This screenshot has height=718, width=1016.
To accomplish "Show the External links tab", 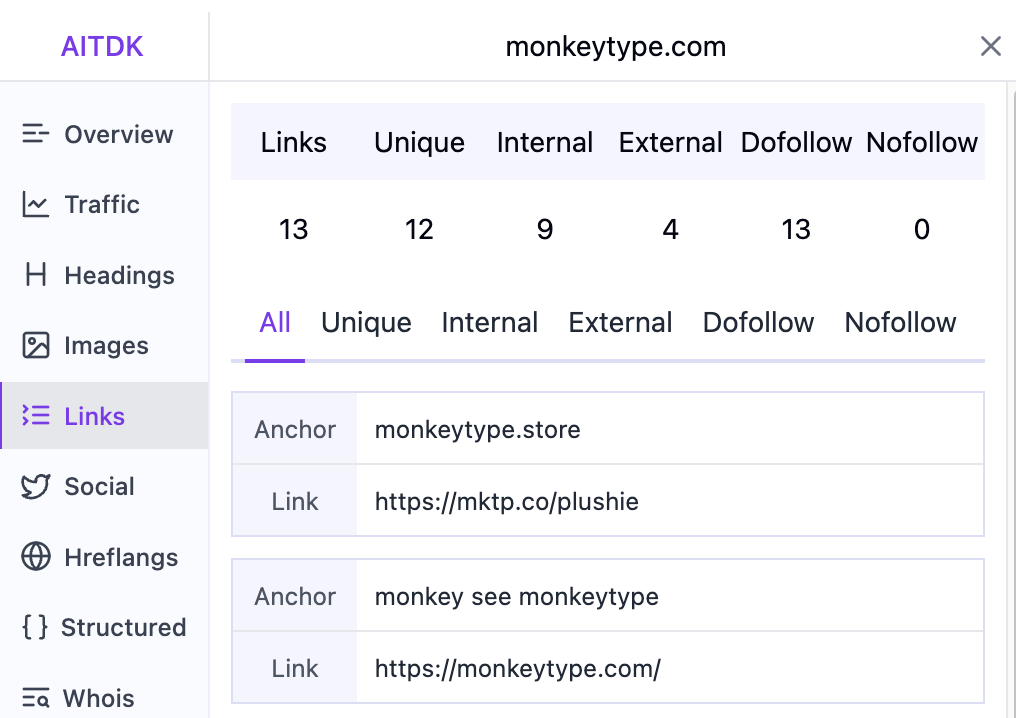I will point(620,322).
